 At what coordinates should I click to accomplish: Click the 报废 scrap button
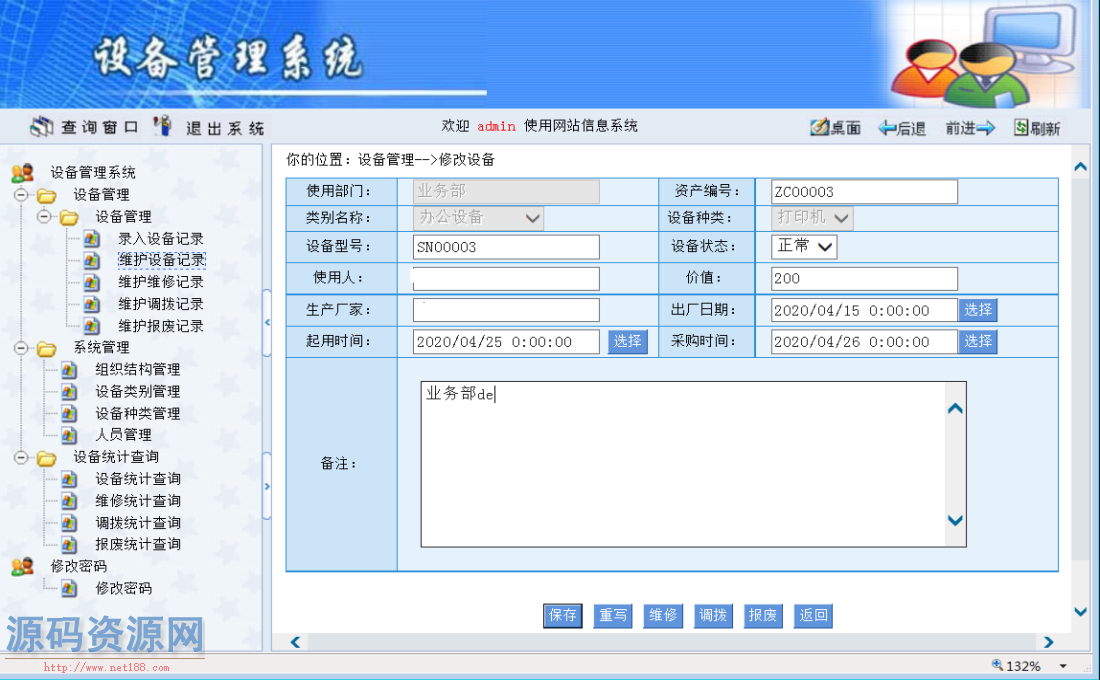[763, 615]
